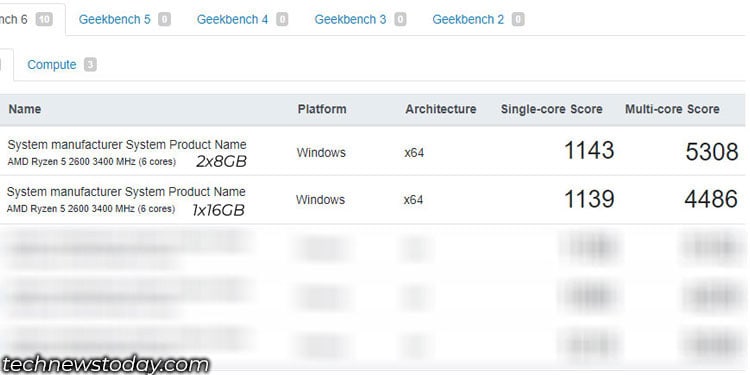The height and width of the screenshot is (375, 750).
Task: Click the Multi-core Score column header
Action: click(x=672, y=109)
